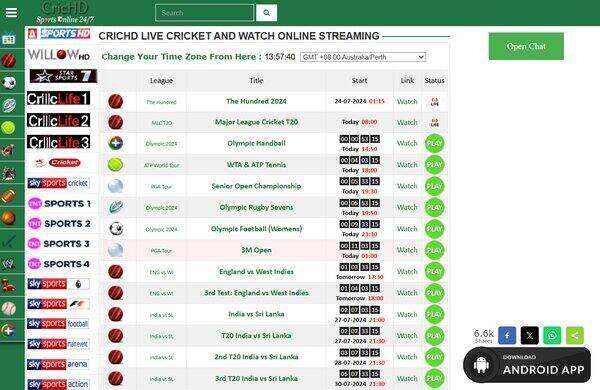Select the soccer ball sidebar icon

click(9, 82)
